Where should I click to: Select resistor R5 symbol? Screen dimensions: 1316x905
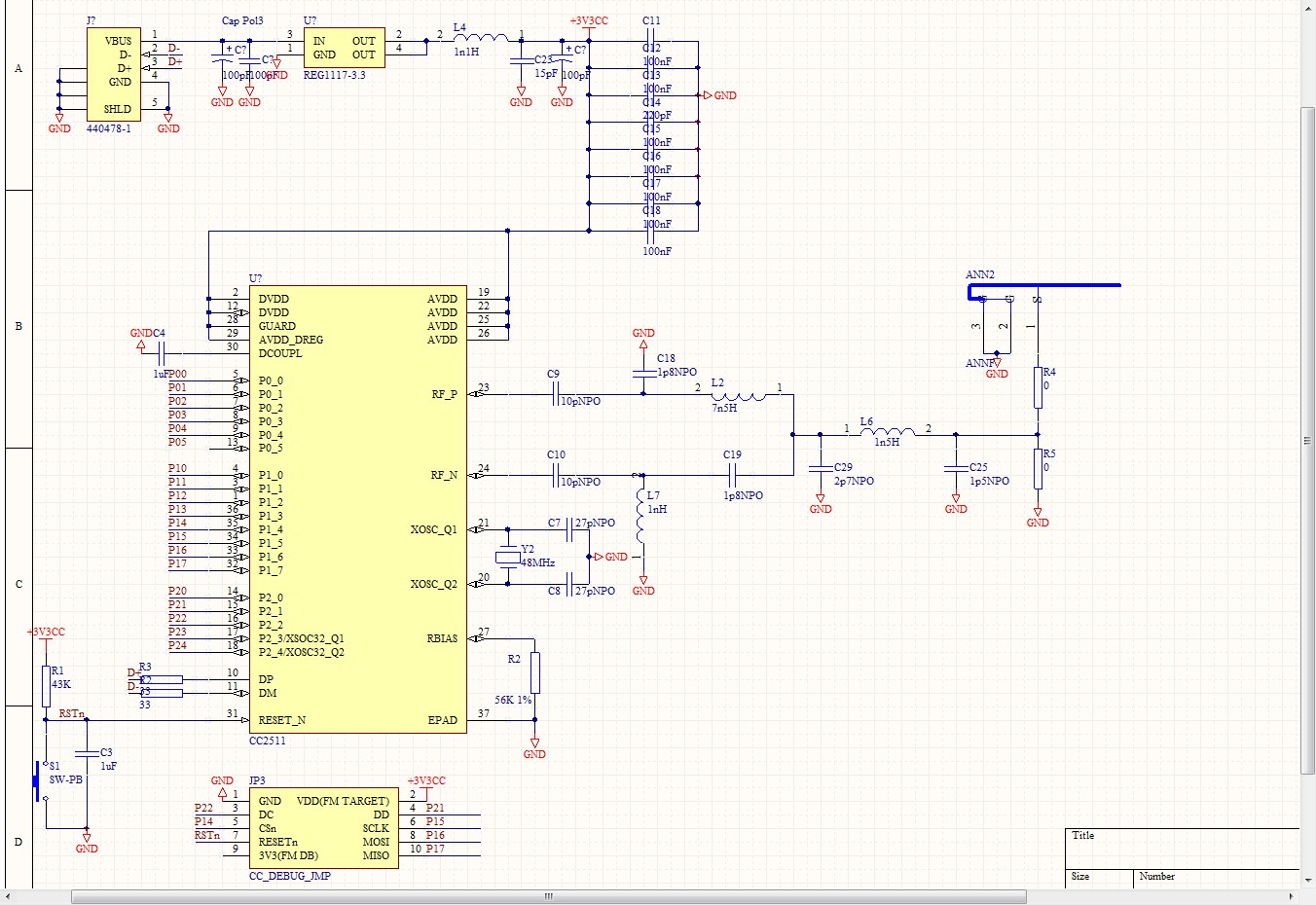[x=1038, y=469]
